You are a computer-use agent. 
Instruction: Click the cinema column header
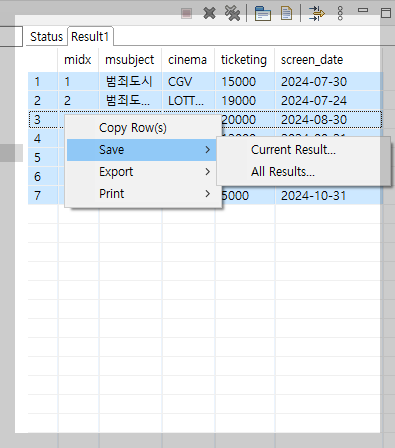187,60
